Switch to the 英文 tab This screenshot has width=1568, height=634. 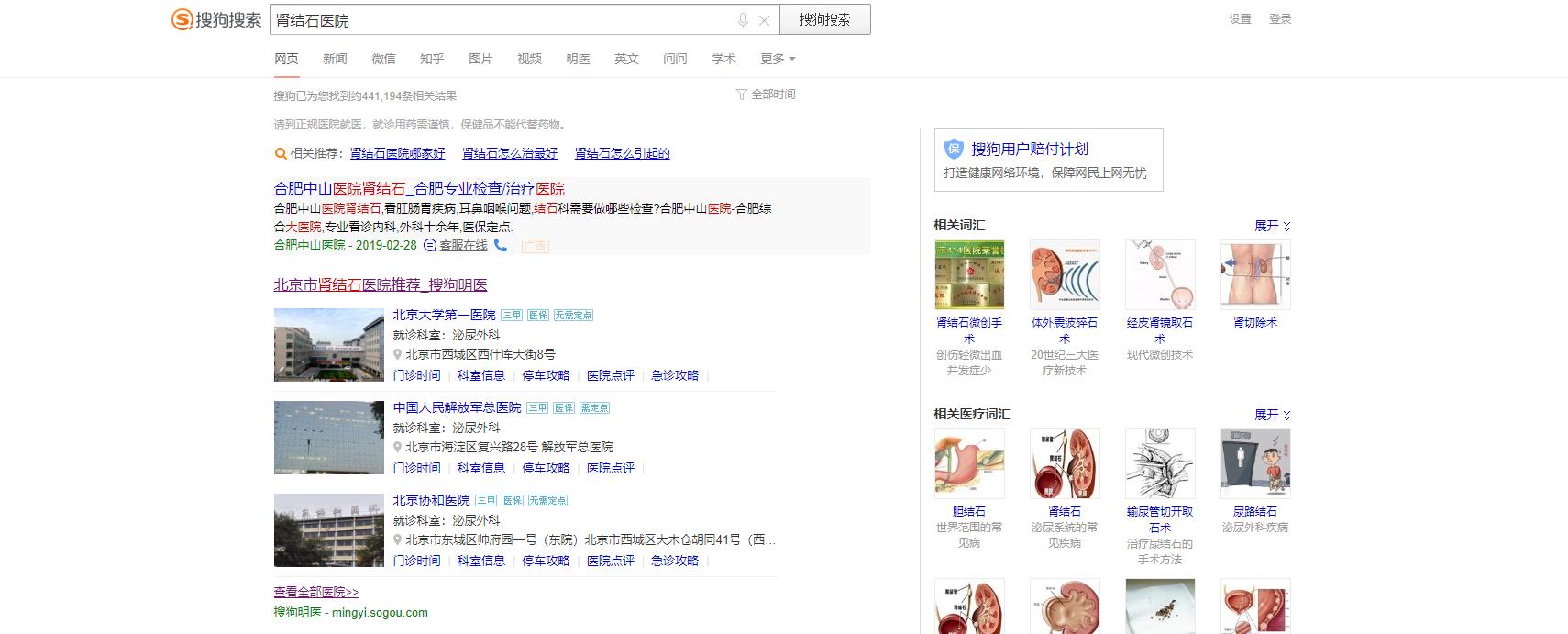point(626,59)
